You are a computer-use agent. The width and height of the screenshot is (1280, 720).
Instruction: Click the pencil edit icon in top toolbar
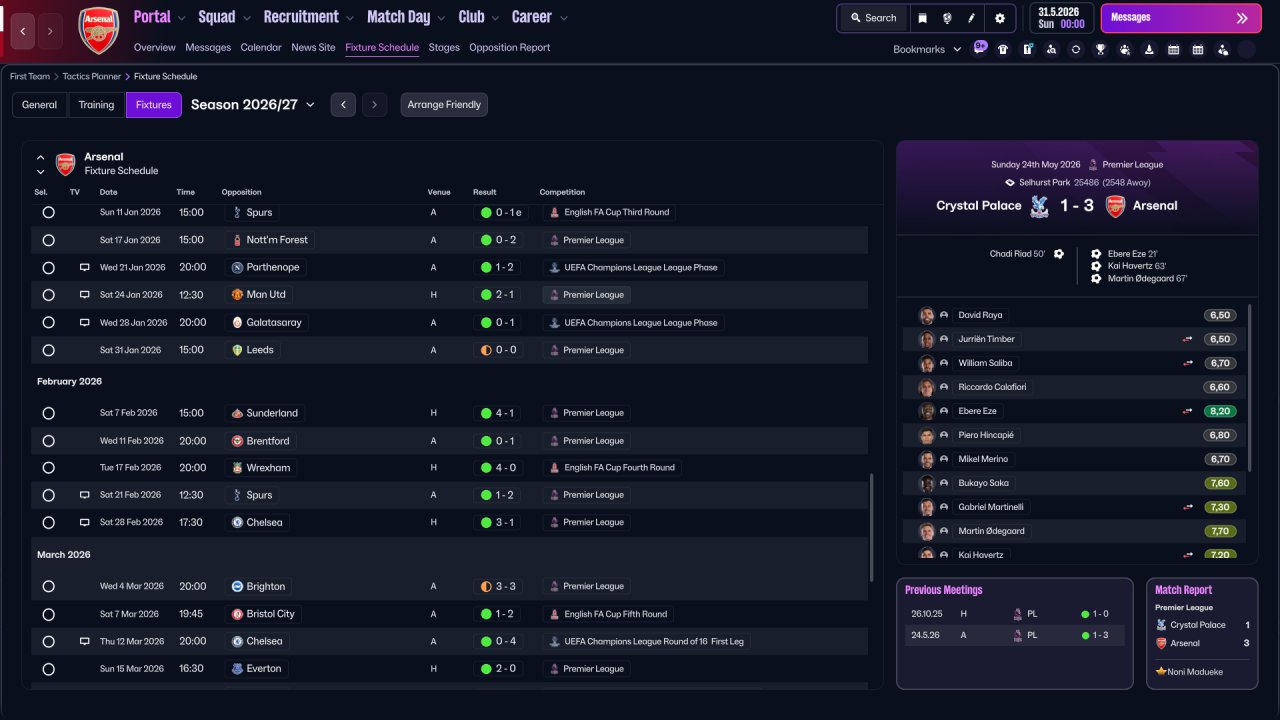point(971,18)
